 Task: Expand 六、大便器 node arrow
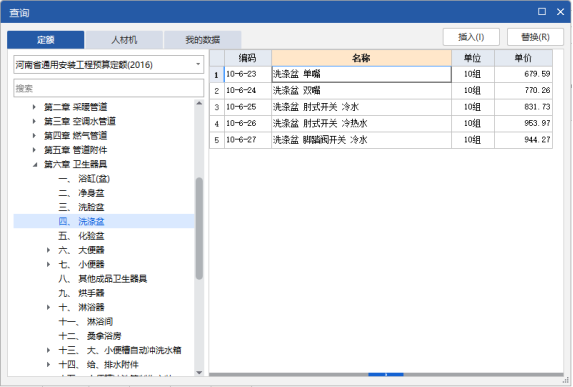click(x=48, y=250)
